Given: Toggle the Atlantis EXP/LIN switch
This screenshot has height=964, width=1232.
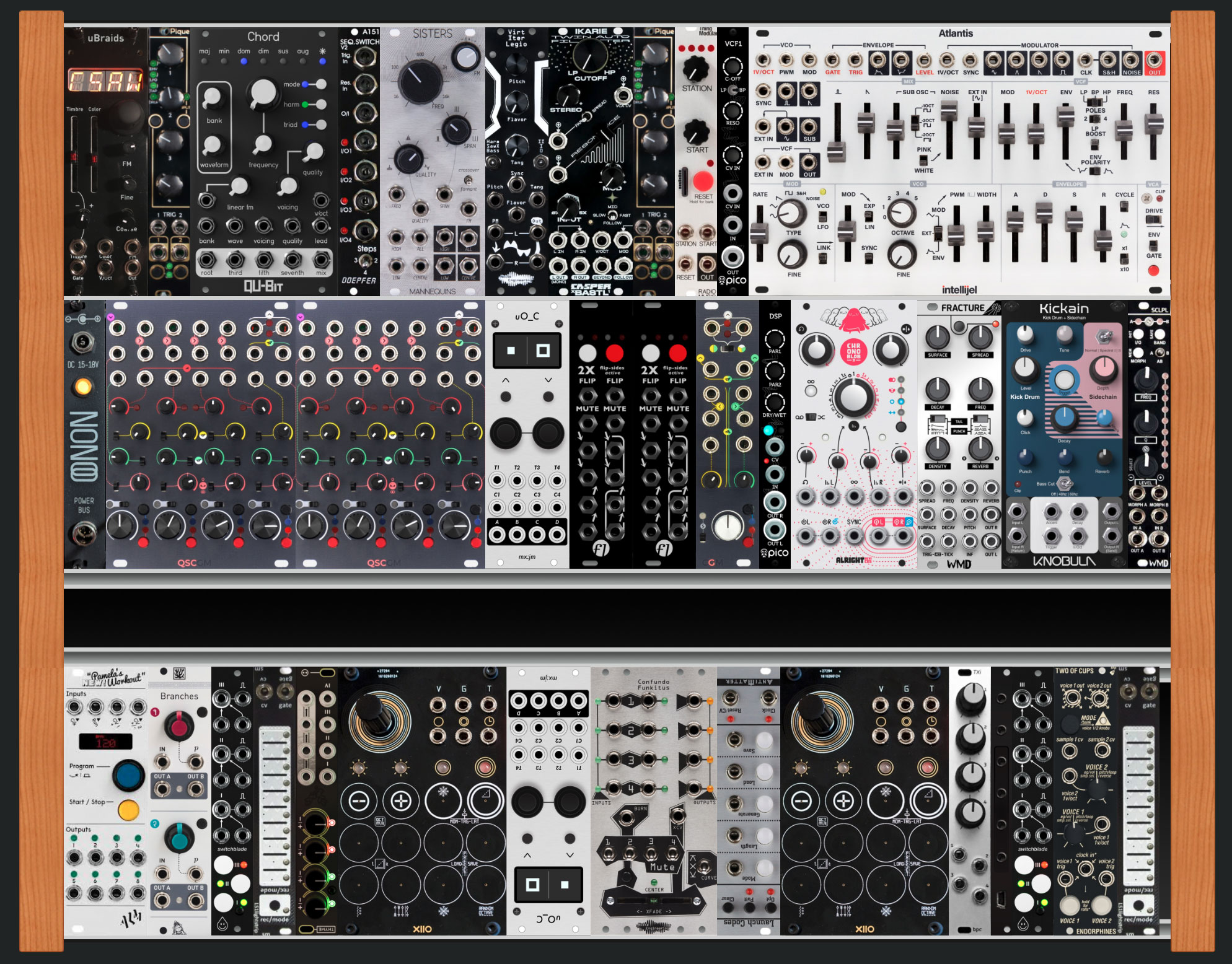Looking at the screenshot, I should 869,216.
